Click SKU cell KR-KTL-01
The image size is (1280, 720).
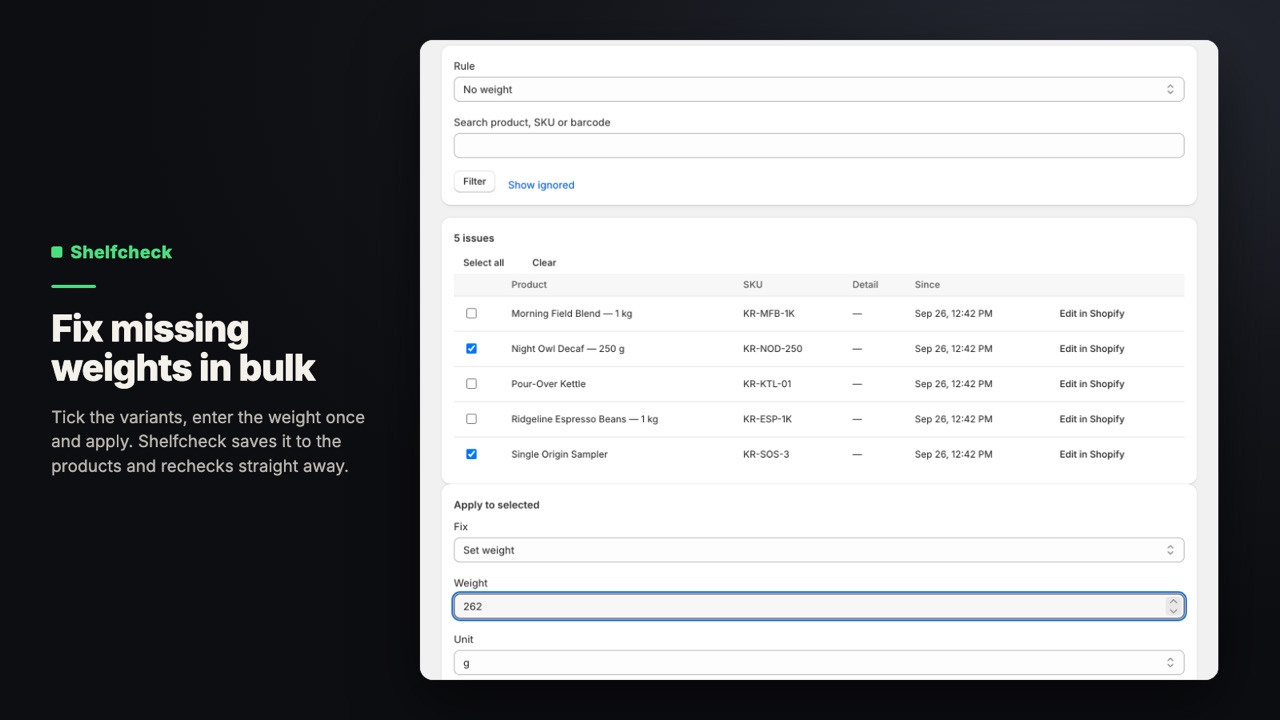(767, 384)
